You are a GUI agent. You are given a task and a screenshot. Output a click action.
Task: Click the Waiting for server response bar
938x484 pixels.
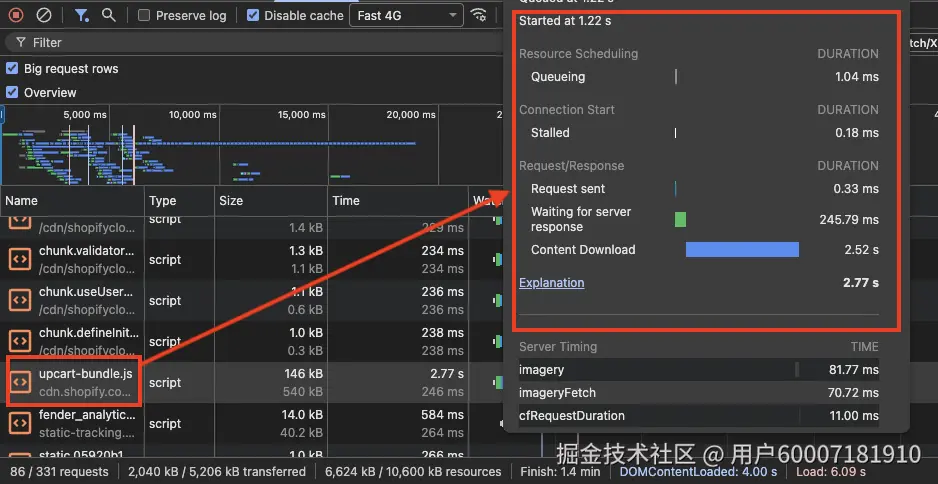[x=680, y=220]
